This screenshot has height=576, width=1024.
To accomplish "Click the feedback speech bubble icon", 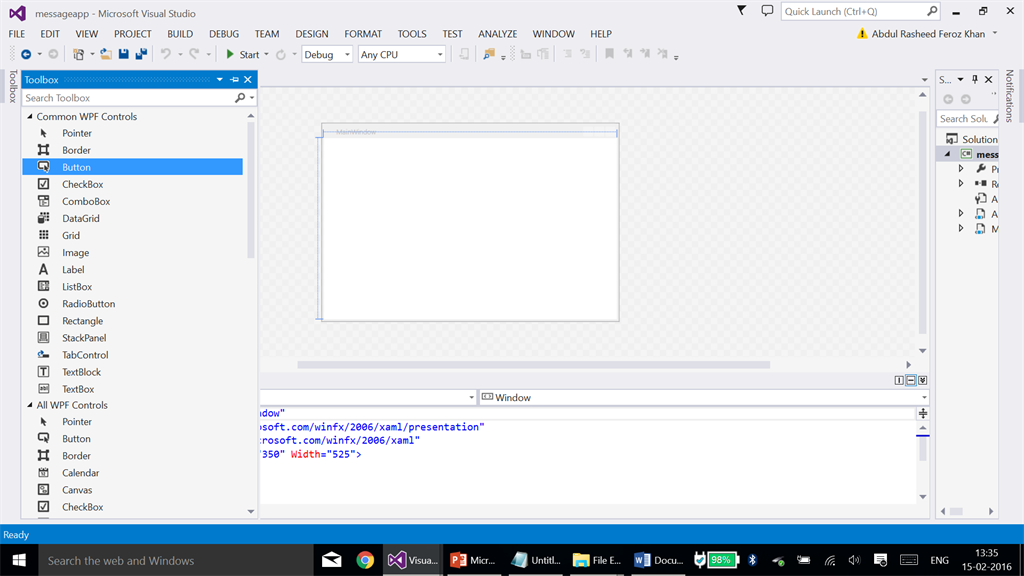I will (767, 11).
